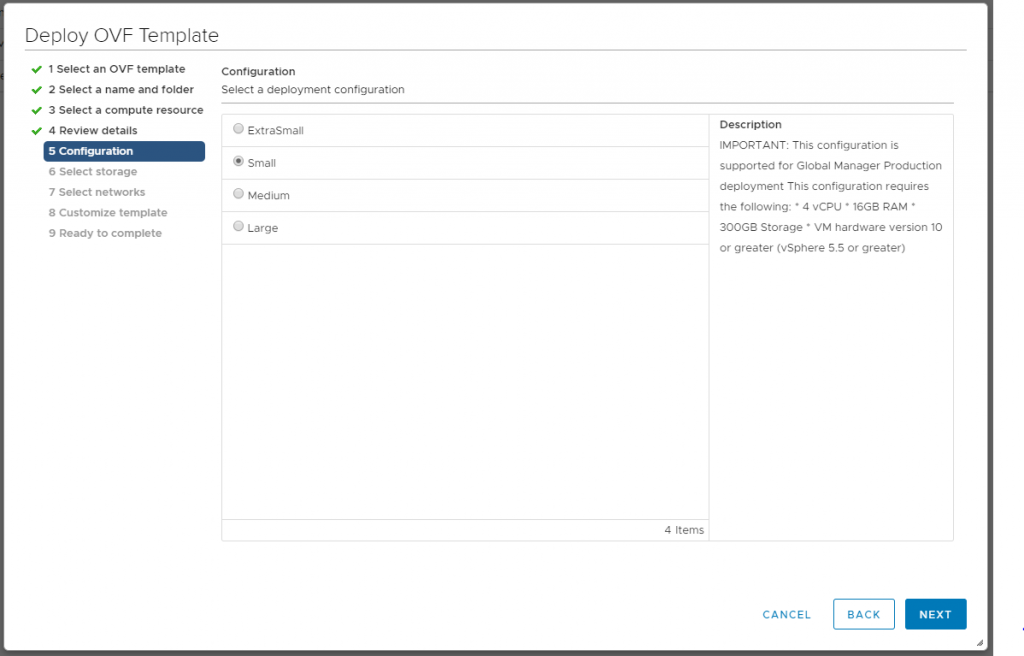Image resolution: width=1024 pixels, height=656 pixels.
Task: Open step 4 Review details
Action: (92, 131)
